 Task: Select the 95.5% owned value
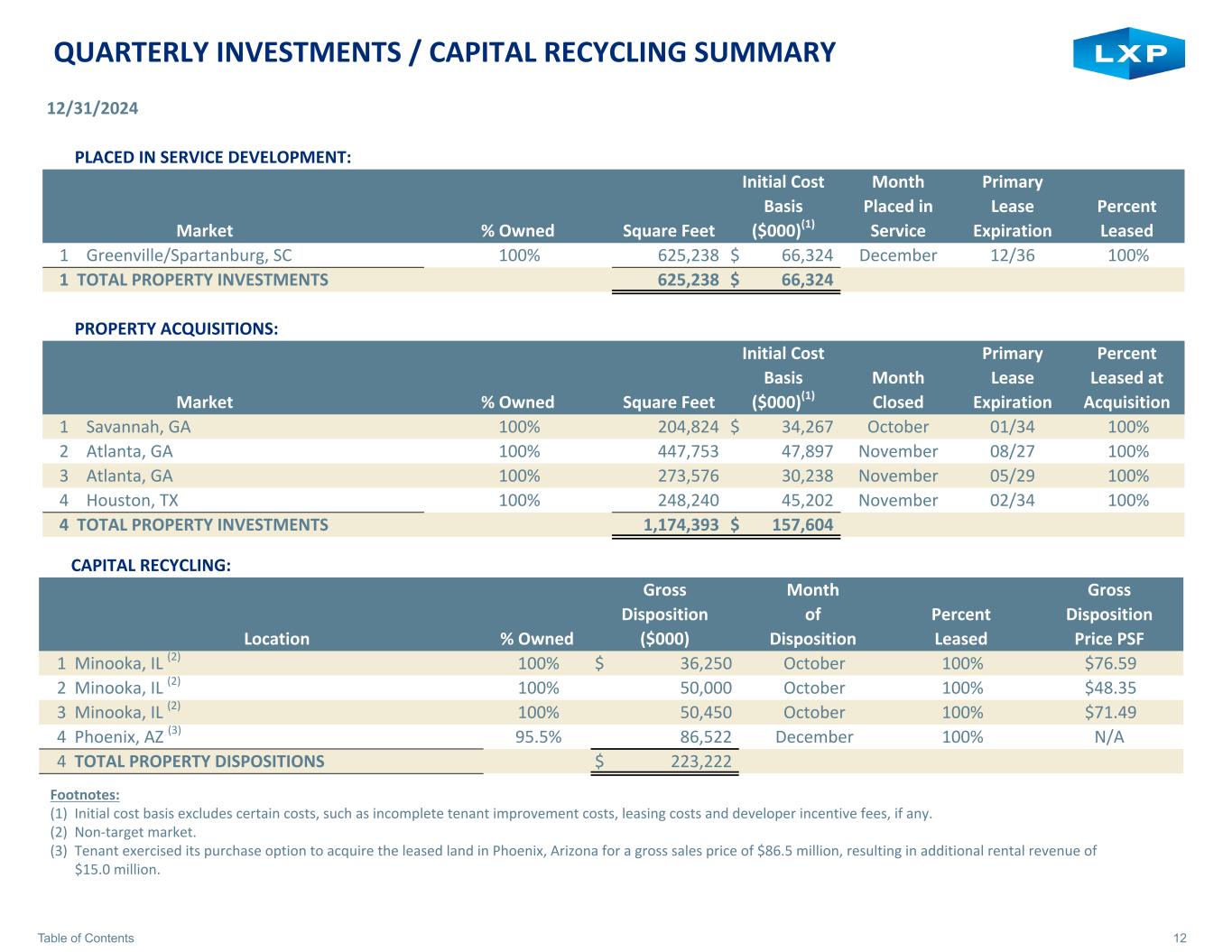pyautogui.click(x=538, y=737)
